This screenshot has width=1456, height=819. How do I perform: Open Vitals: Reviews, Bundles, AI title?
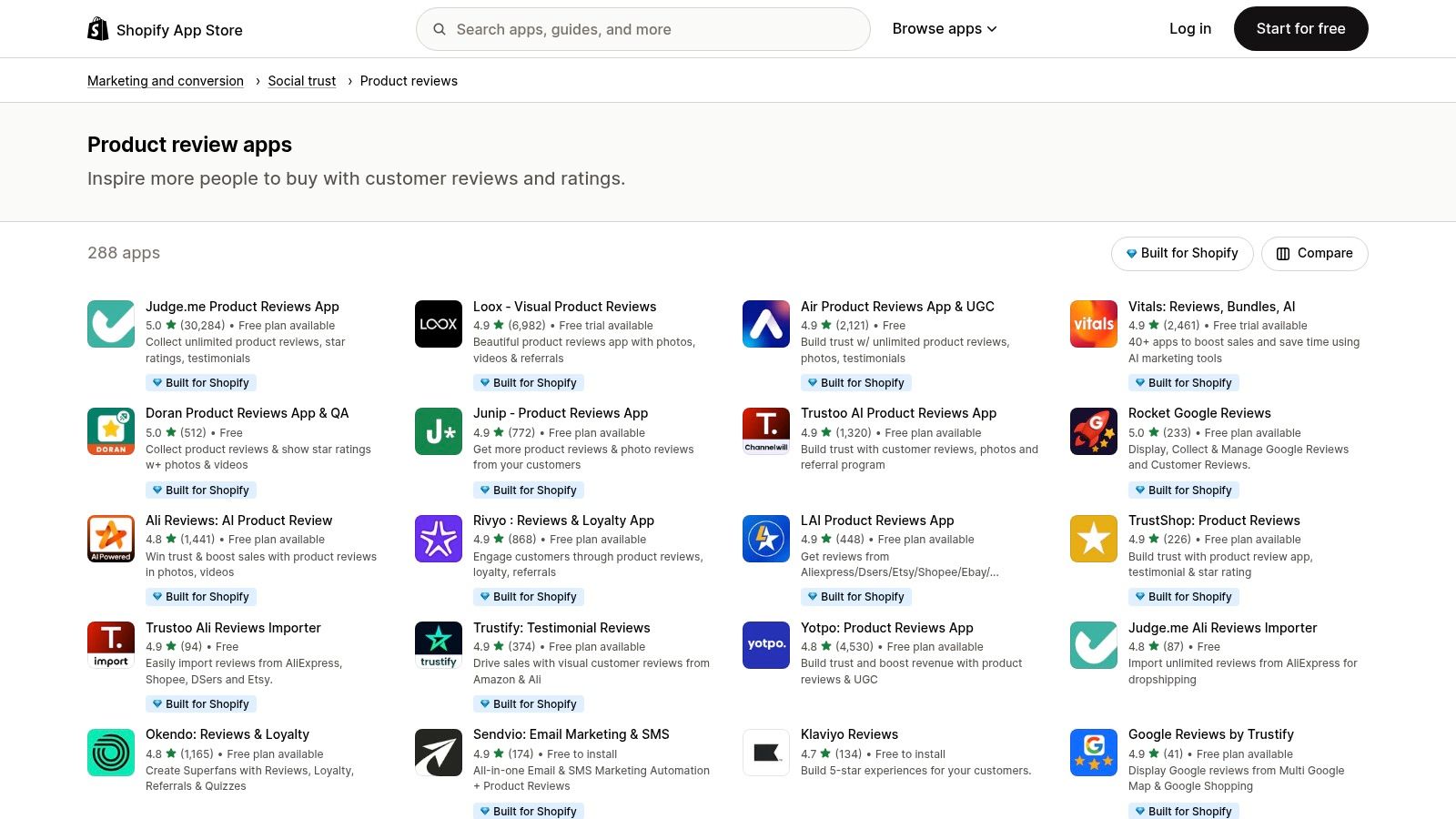coord(1211,307)
